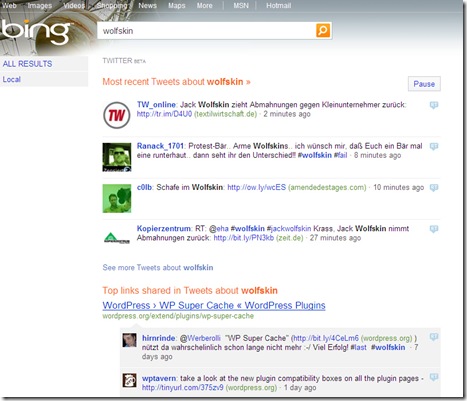
Task: Open c0lb username link
Action: click(x=144, y=187)
